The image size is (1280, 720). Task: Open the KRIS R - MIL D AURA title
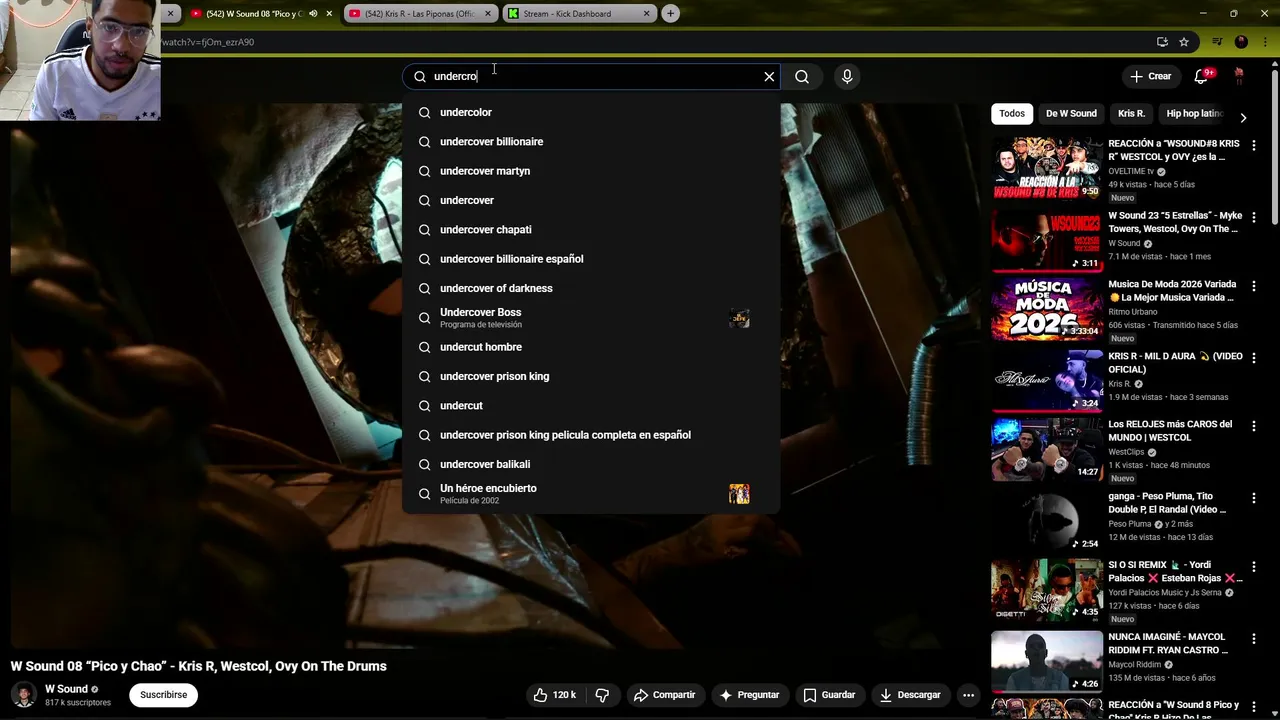[1175, 363]
